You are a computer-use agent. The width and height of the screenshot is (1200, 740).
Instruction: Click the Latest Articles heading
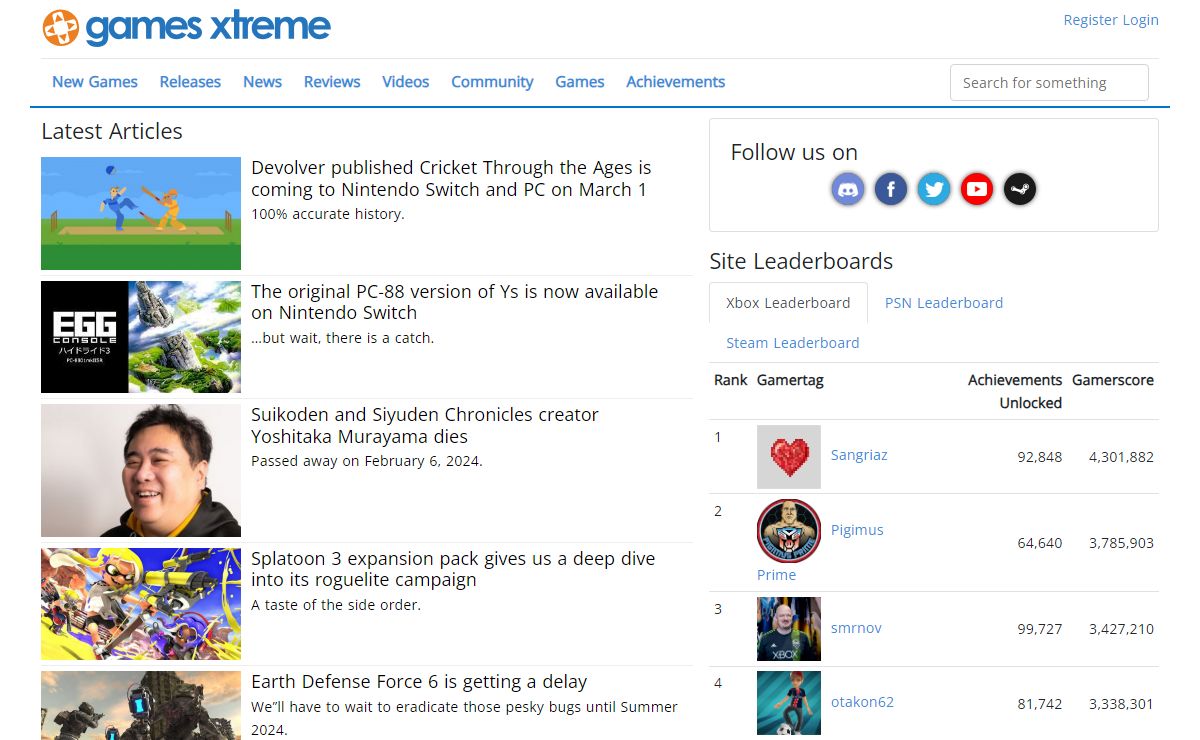112,131
